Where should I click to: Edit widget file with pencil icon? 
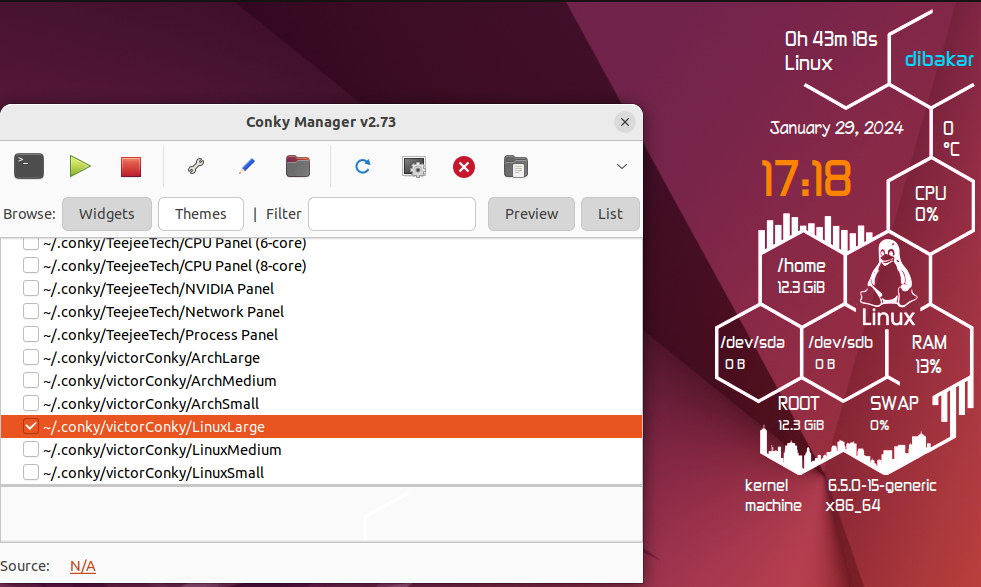[247, 166]
